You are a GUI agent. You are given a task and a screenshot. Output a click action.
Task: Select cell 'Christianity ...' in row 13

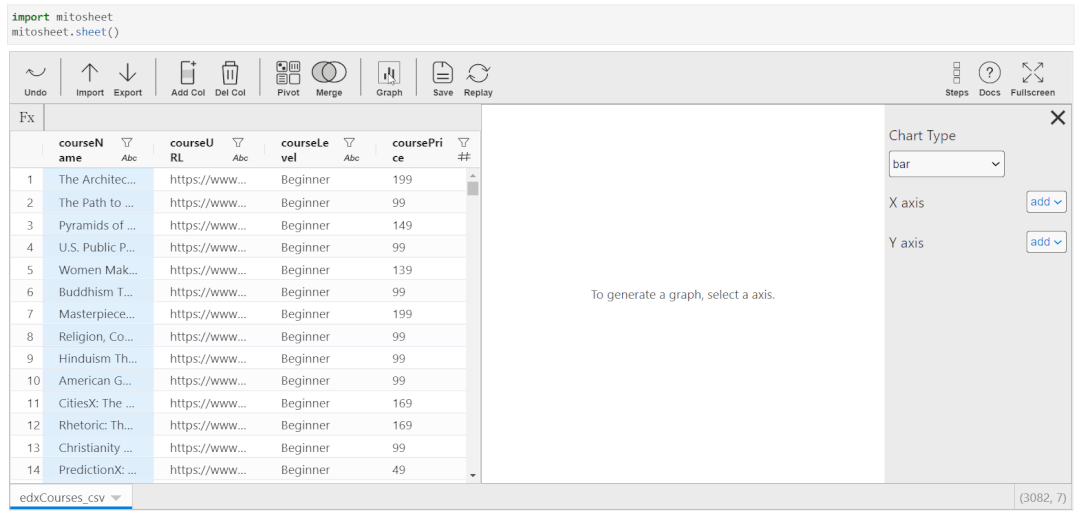(98, 448)
